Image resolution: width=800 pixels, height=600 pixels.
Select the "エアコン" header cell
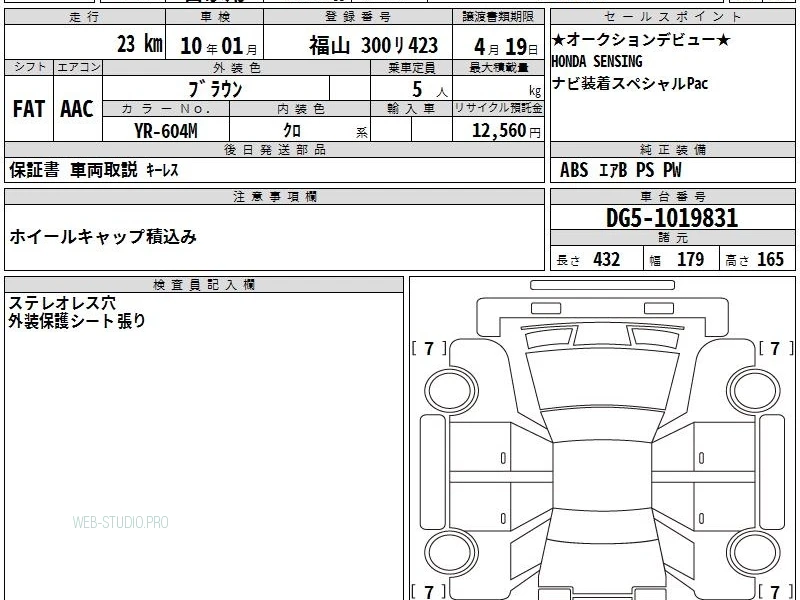click(78, 67)
